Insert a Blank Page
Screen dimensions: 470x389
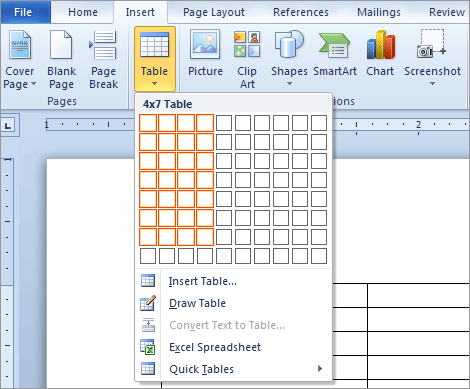pyautogui.click(x=61, y=60)
